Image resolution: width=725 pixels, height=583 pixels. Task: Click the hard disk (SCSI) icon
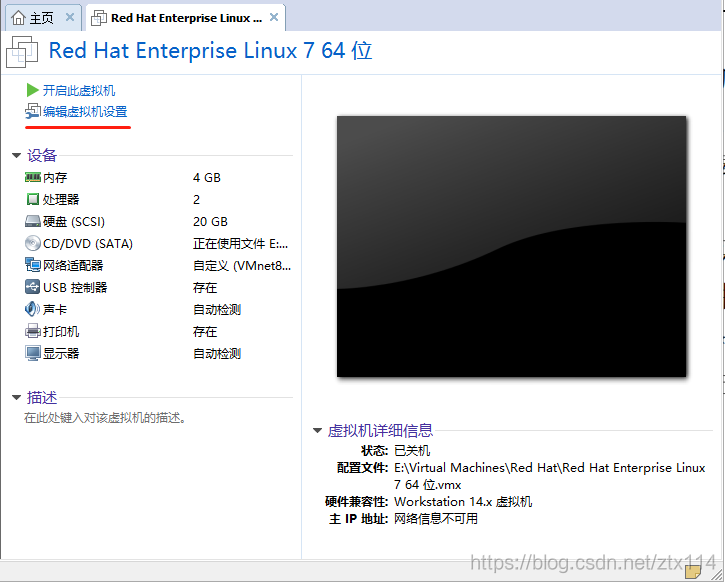tap(33, 221)
